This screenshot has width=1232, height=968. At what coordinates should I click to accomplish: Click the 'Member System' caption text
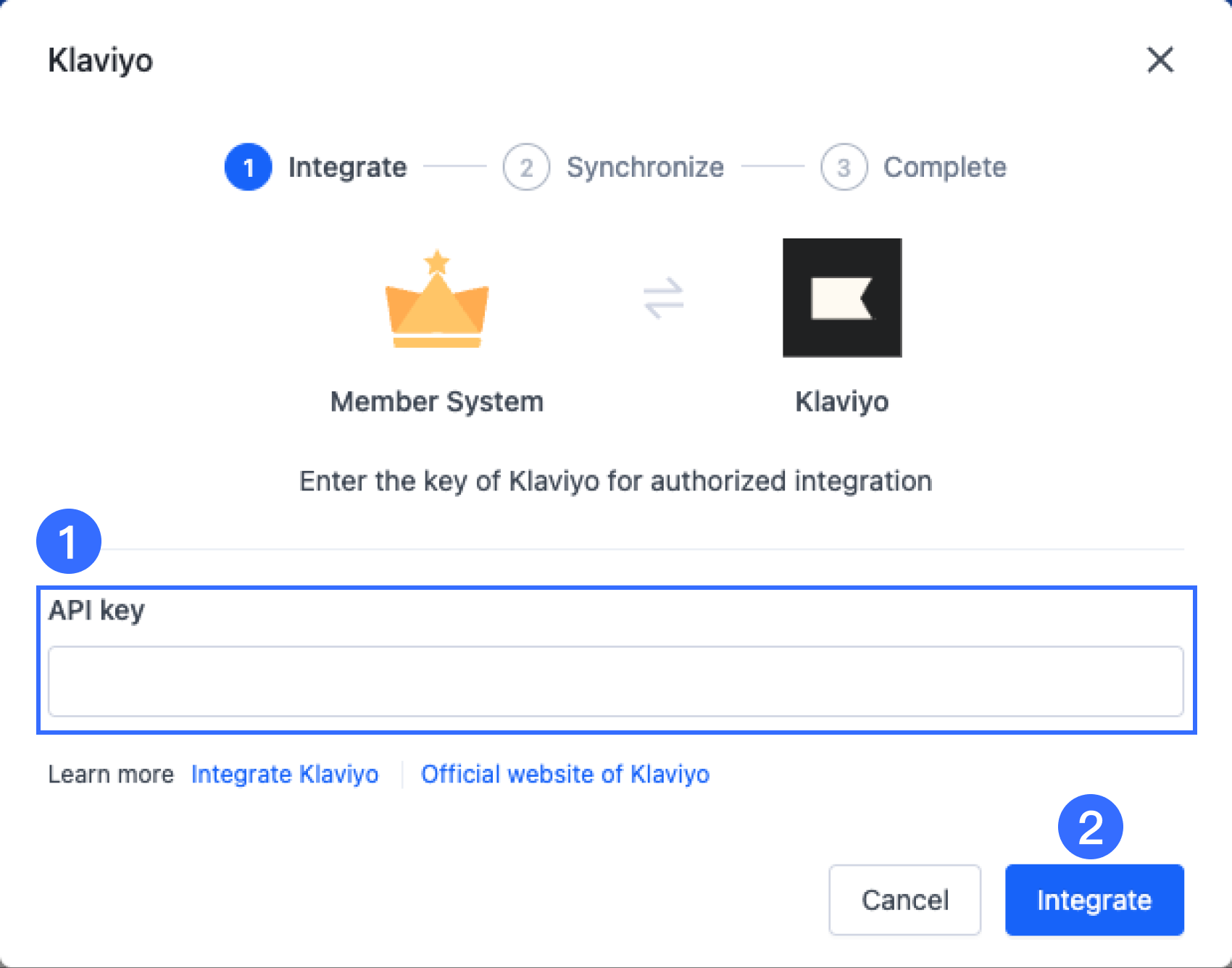point(437,401)
